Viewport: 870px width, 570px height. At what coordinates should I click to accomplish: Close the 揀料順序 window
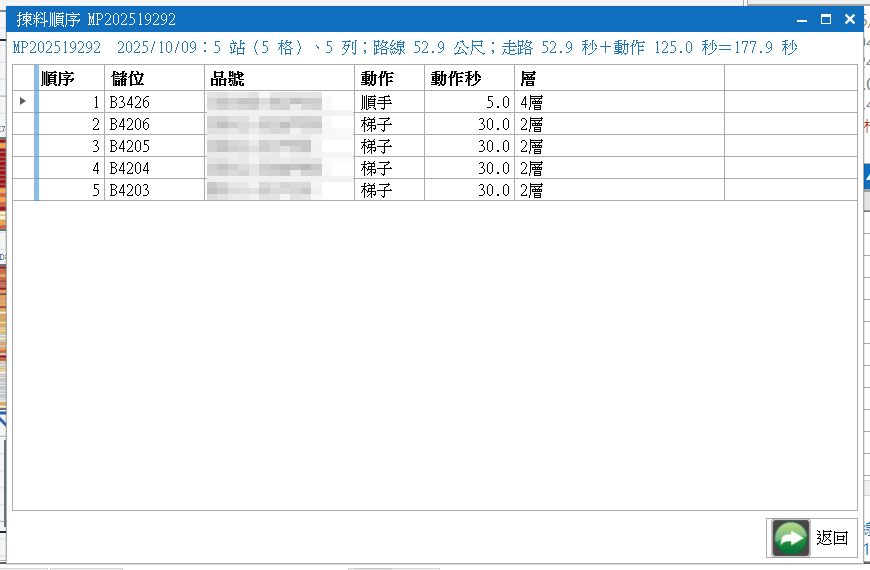point(849,19)
